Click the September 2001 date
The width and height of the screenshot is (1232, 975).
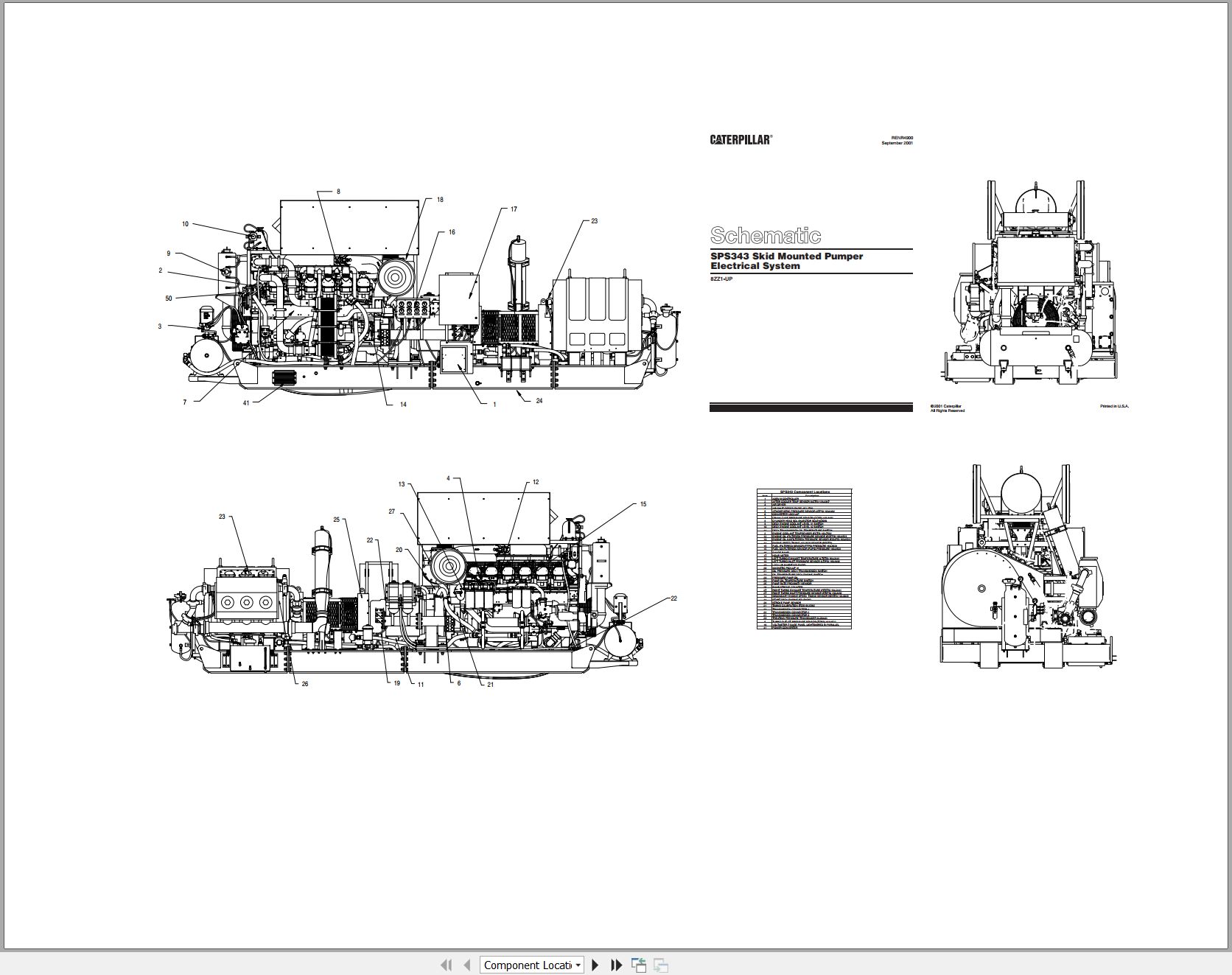[897, 143]
